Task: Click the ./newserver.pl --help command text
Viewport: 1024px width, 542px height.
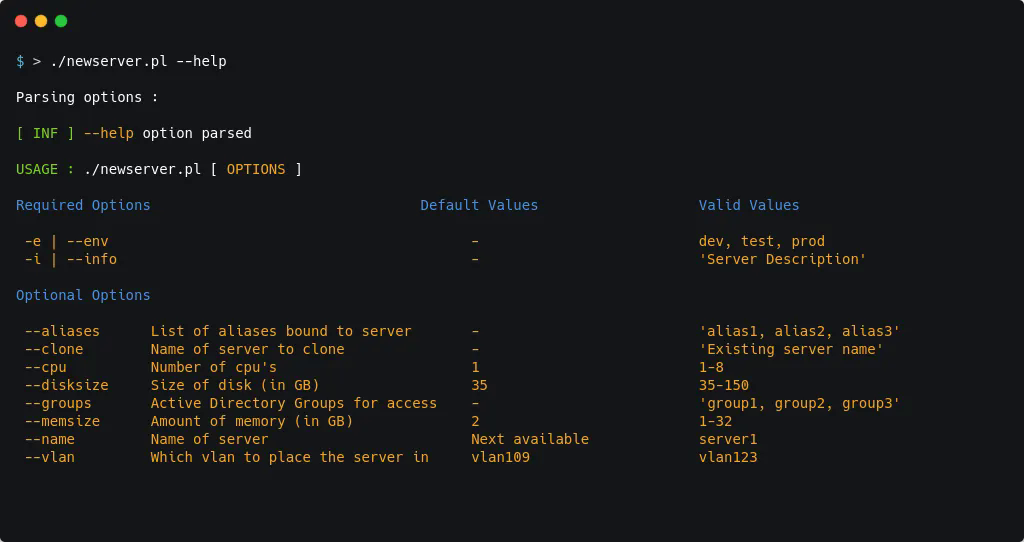Action: click(x=138, y=61)
